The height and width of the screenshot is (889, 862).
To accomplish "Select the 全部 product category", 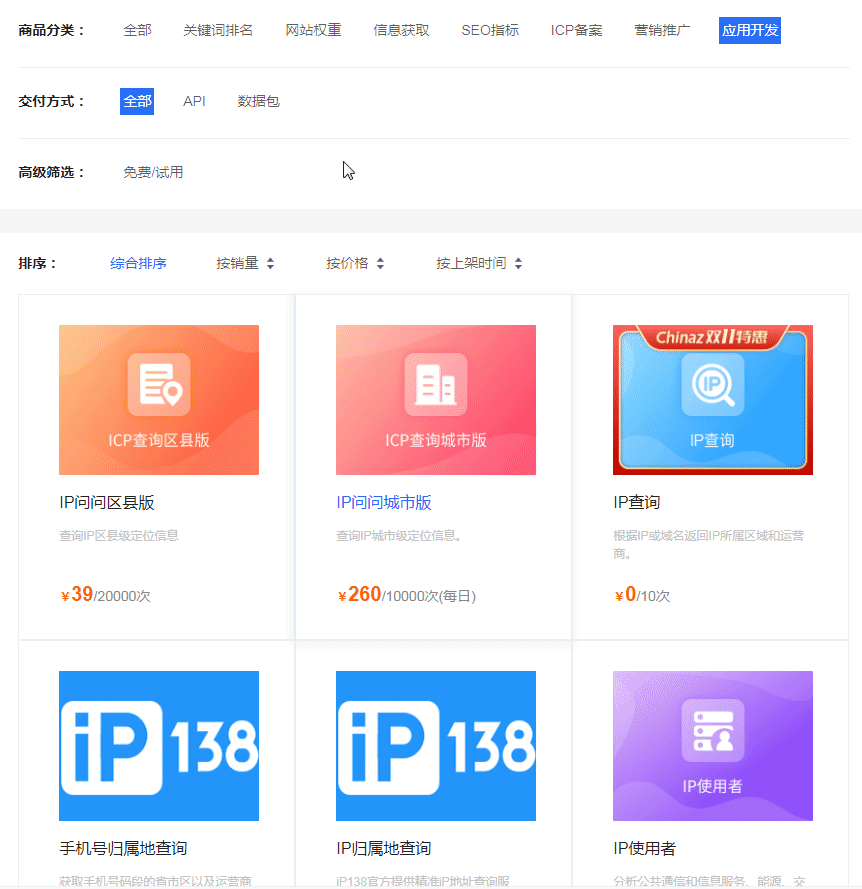I will 137,30.
